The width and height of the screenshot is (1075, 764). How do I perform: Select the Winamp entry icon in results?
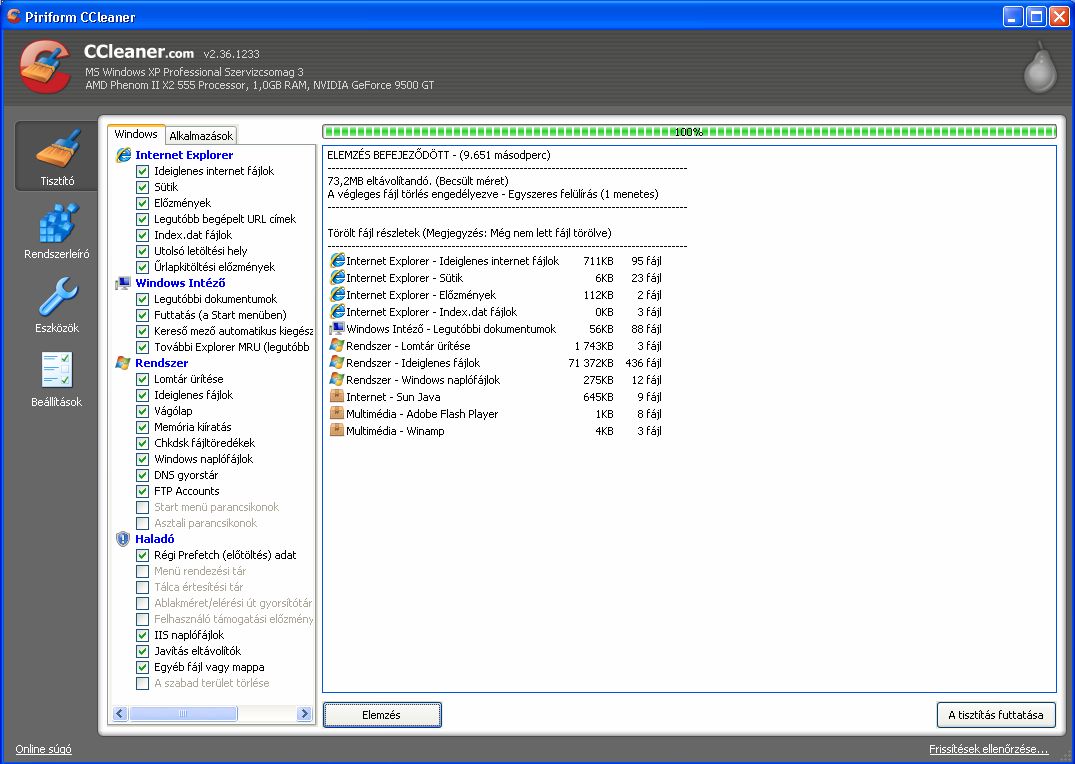pyautogui.click(x=338, y=431)
